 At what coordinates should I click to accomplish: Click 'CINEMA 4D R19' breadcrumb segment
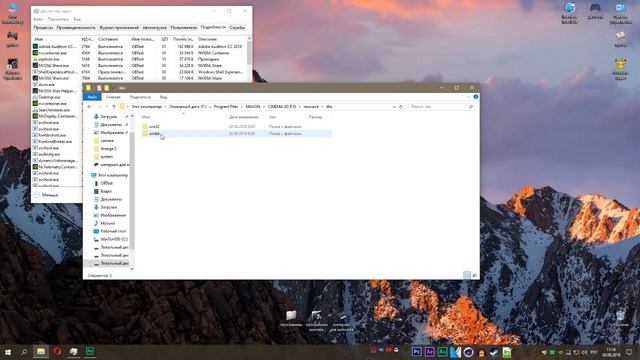(282, 107)
